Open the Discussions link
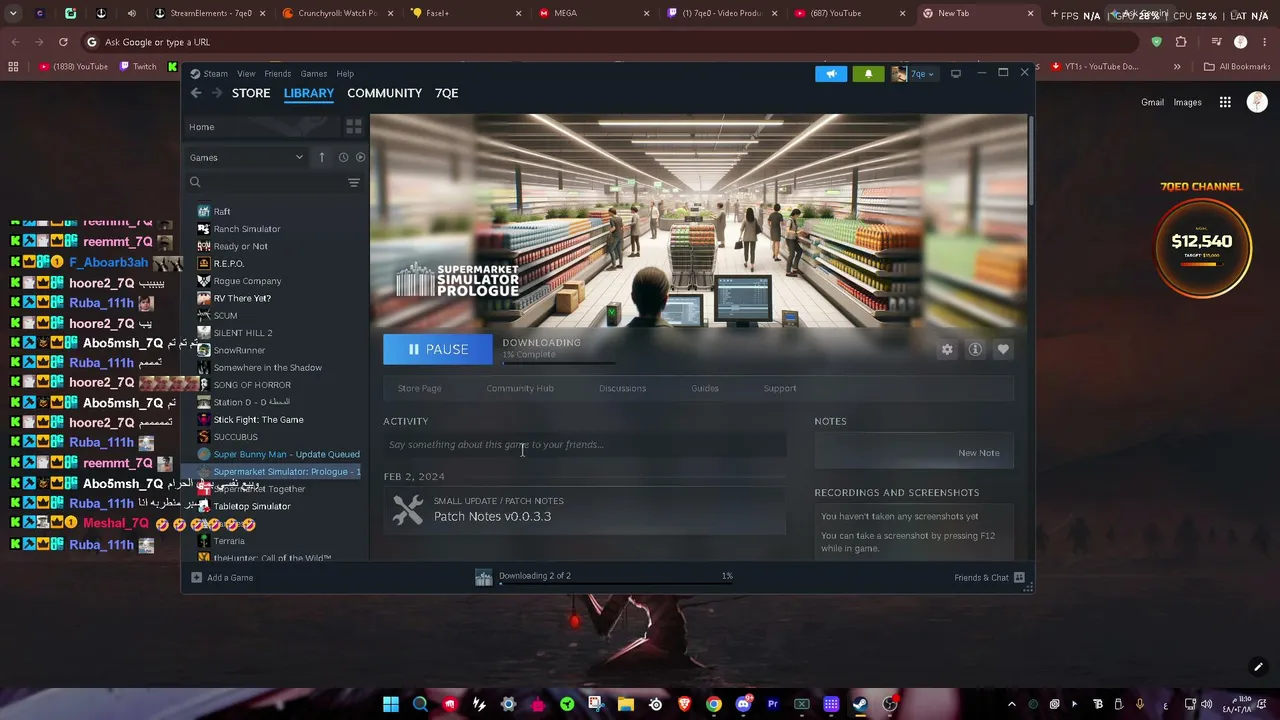1280x720 pixels. [623, 388]
